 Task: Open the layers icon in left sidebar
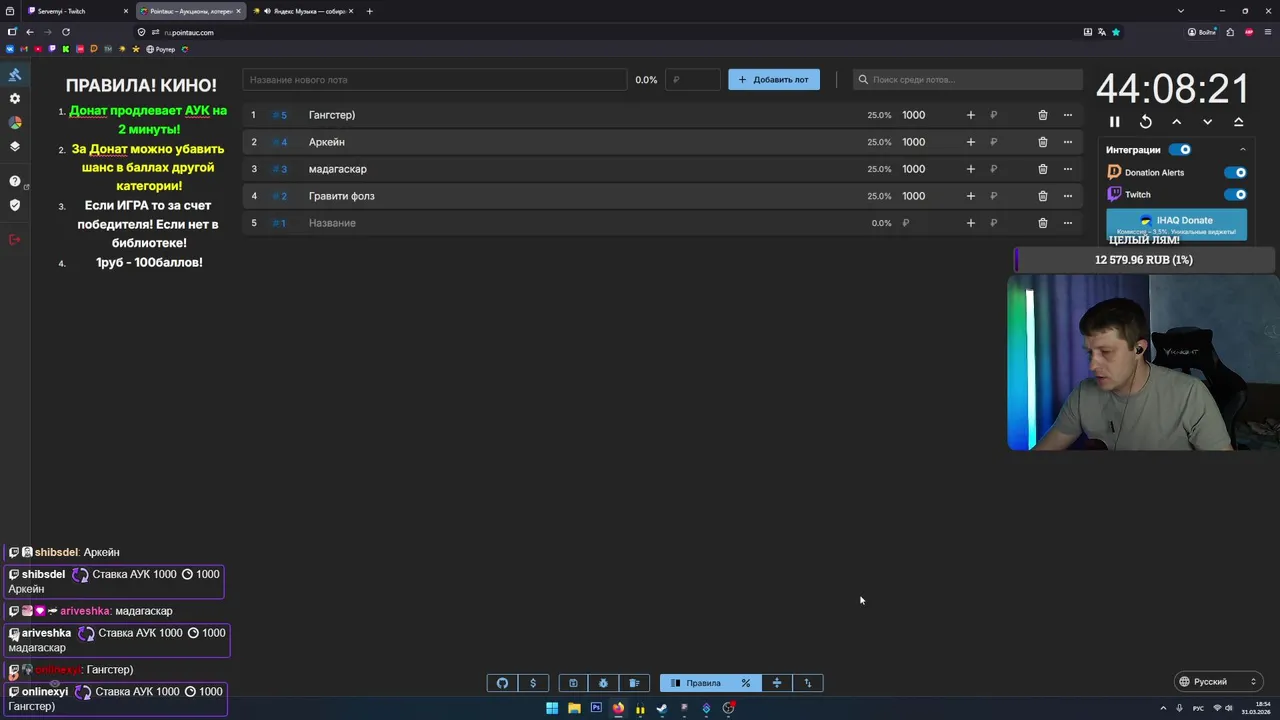(x=15, y=146)
